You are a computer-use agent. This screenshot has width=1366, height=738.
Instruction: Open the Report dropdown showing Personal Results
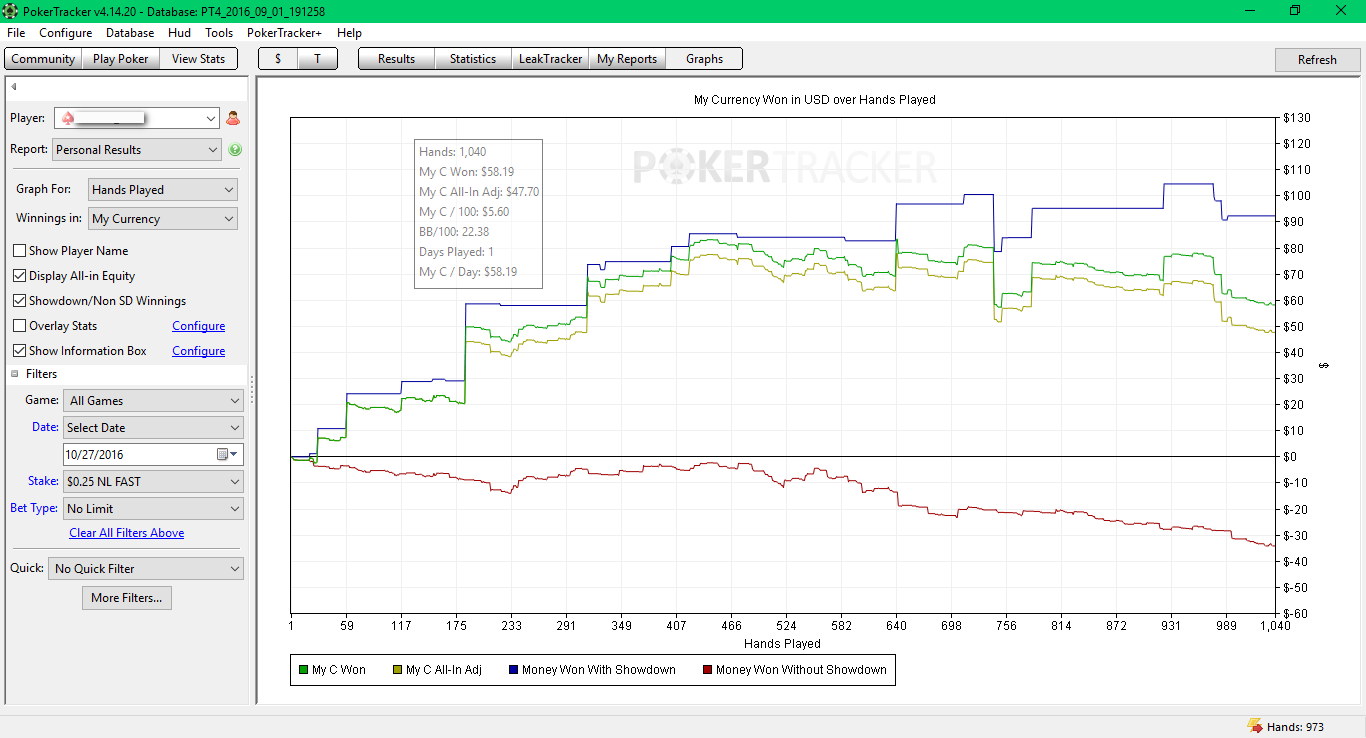coord(136,150)
